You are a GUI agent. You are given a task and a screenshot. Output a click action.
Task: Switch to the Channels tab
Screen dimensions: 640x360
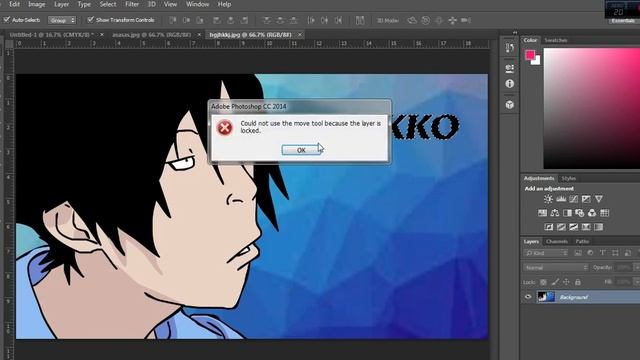coord(557,242)
